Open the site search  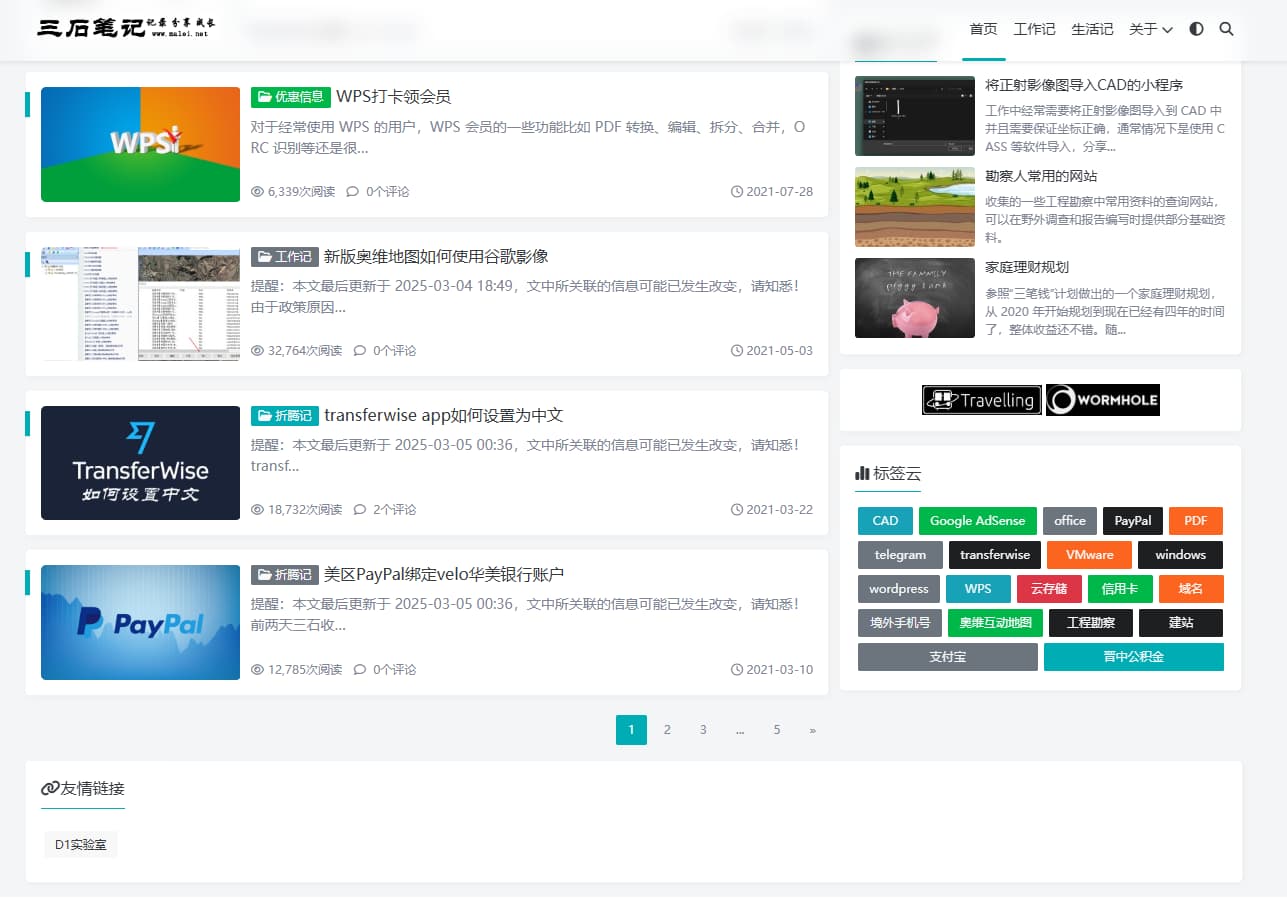click(1226, 30)
